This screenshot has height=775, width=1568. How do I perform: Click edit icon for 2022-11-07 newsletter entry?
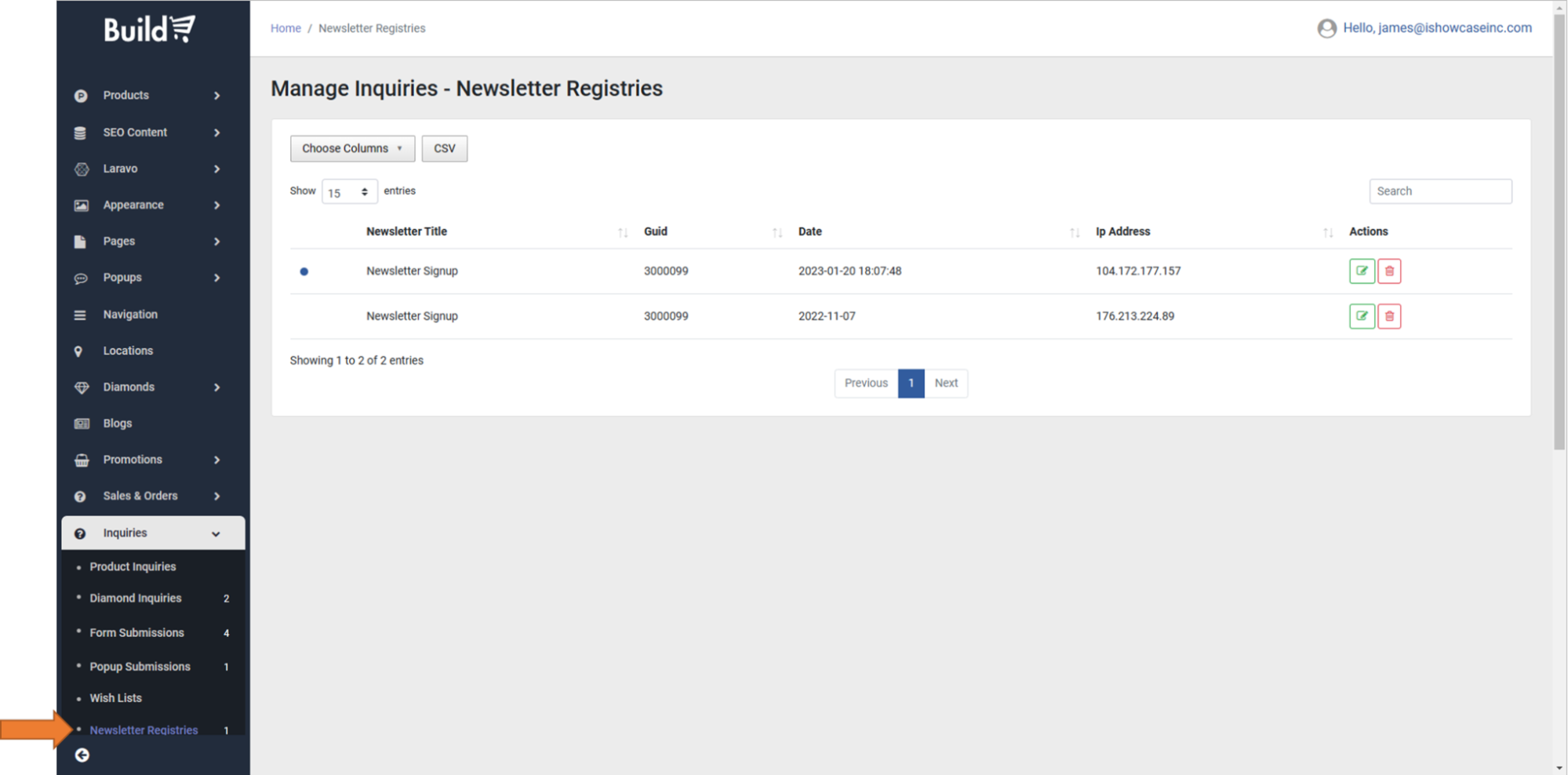1362,316
